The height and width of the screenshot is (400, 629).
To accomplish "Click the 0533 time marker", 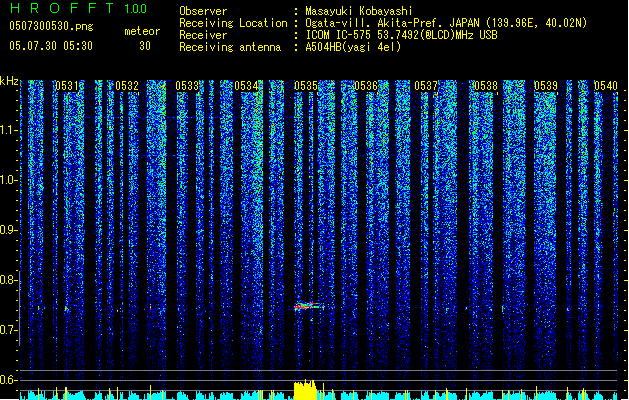I will point(187,86).
